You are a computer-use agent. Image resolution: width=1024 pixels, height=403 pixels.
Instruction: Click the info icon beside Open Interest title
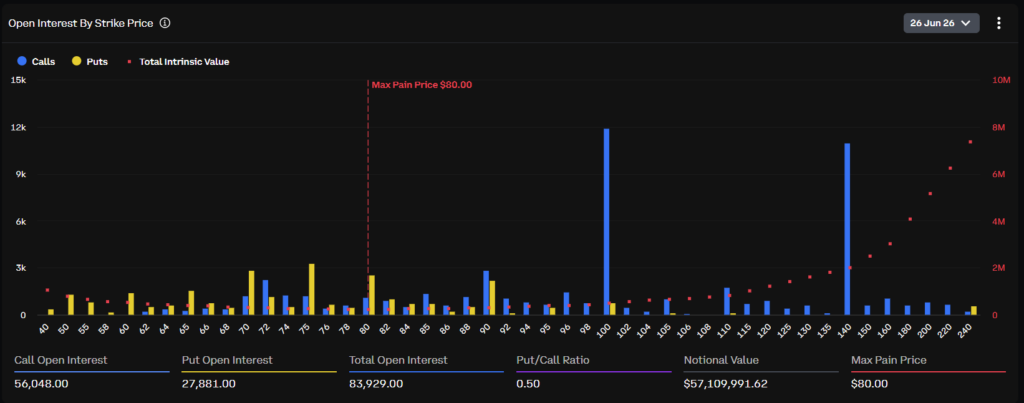click(165, 23)
